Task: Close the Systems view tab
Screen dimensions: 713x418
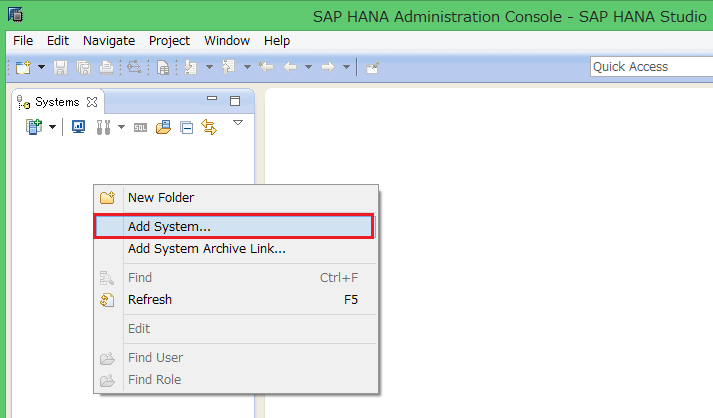Action: tap(92, 102)
